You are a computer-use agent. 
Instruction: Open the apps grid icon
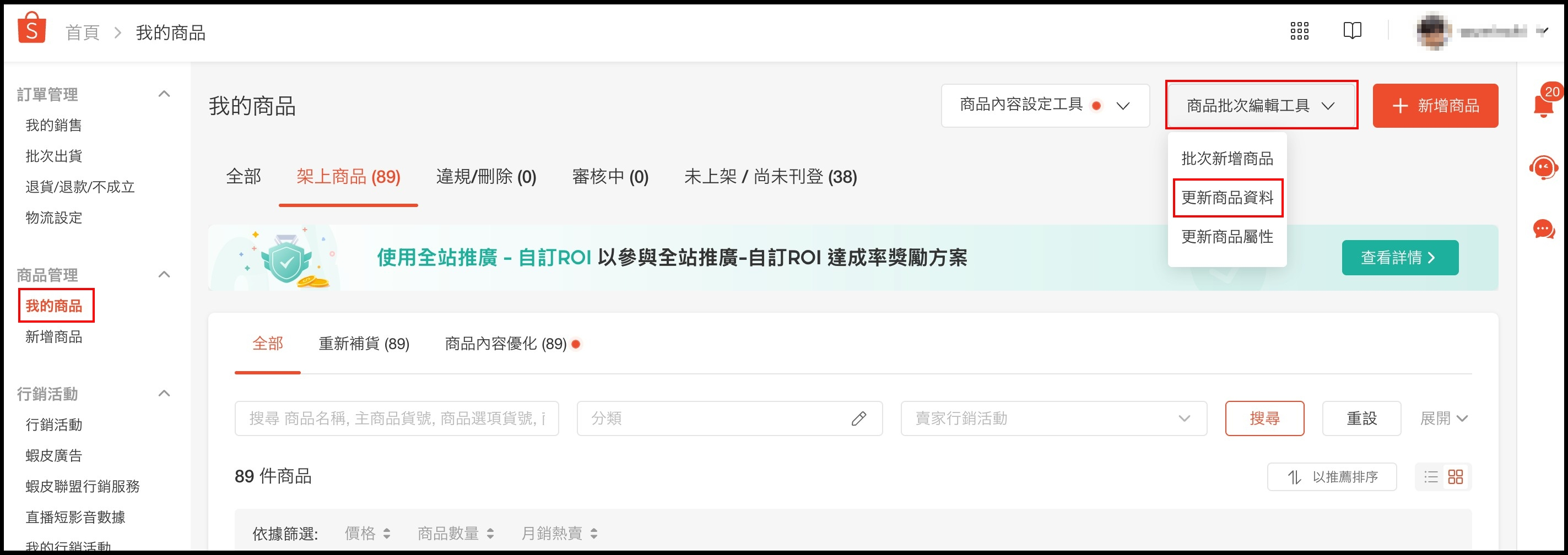1299,31
